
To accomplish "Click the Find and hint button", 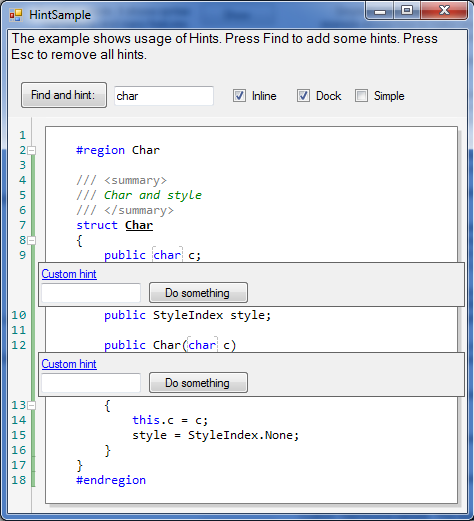I will point(64,95).
